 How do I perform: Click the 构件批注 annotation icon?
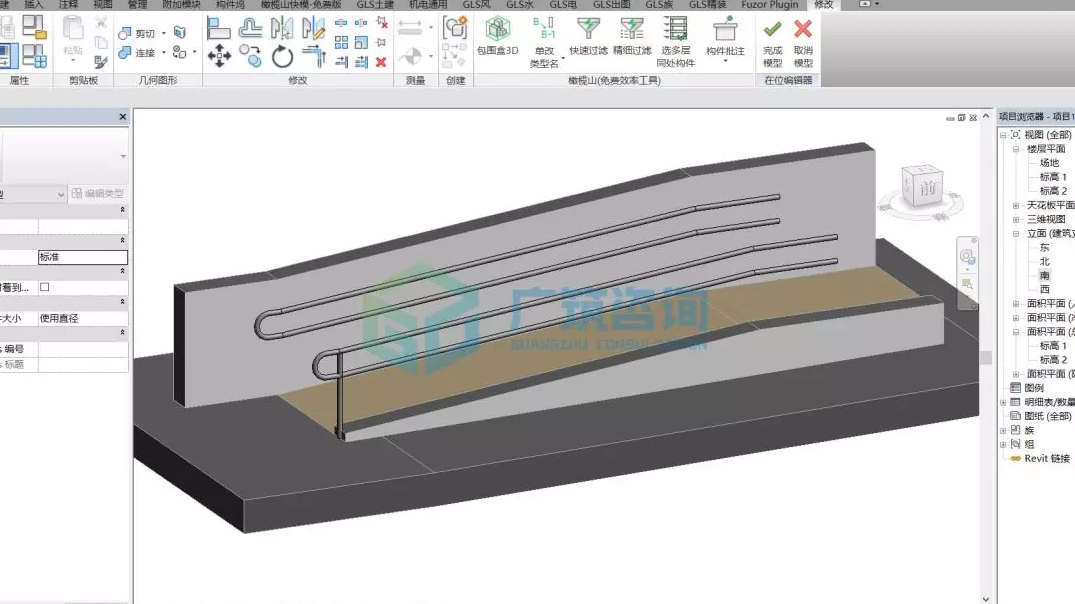tap(725, 29)
